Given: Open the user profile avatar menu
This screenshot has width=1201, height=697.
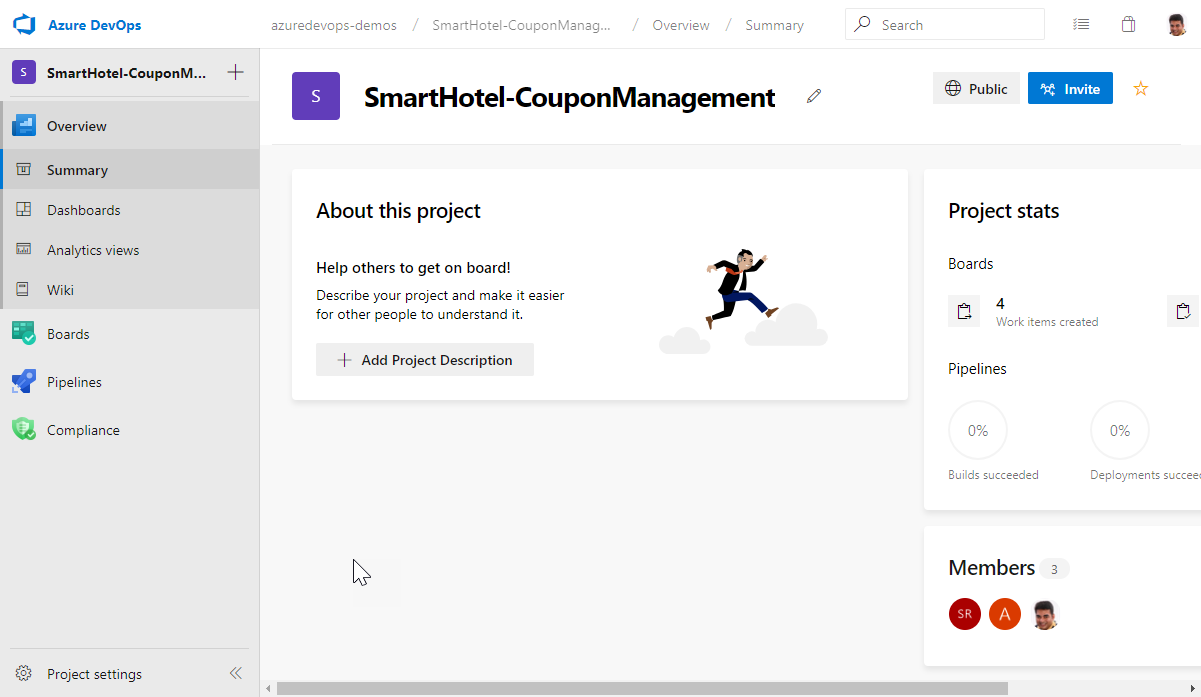Looking at the screenshot, I should [1177, 25].
